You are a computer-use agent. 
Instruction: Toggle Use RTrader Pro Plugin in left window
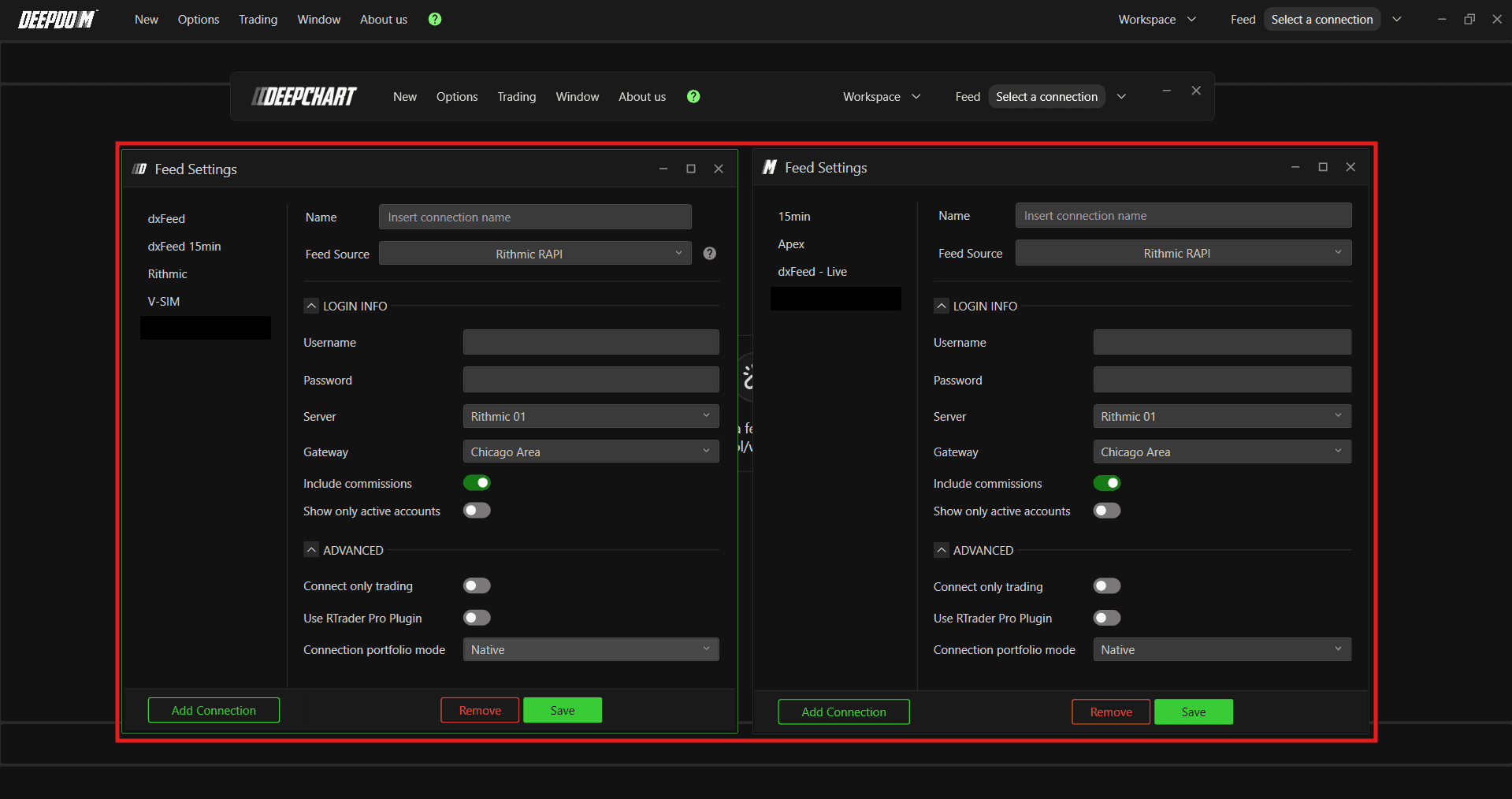click(x=477, y=618)
